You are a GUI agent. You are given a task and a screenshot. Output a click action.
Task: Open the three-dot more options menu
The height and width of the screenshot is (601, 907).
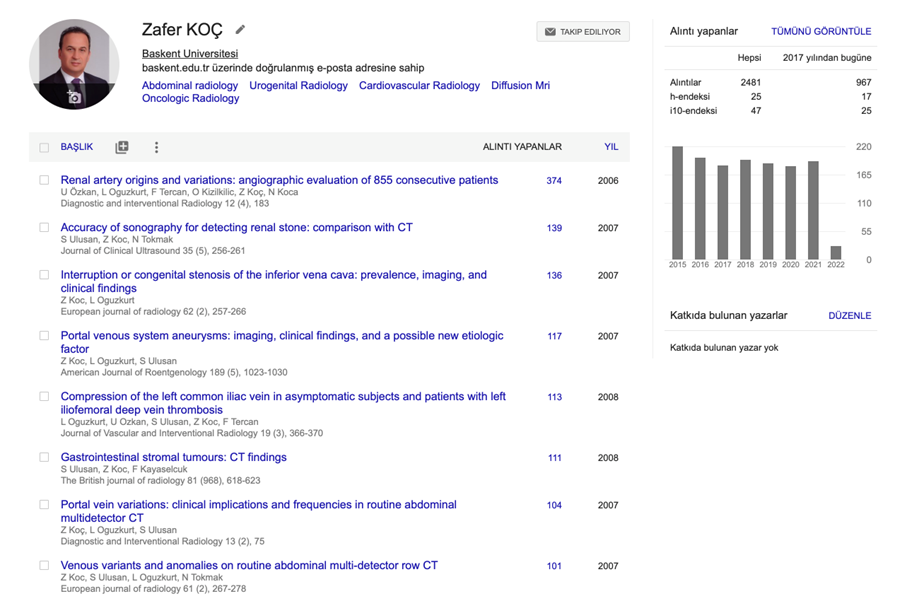tap(156, 147)
